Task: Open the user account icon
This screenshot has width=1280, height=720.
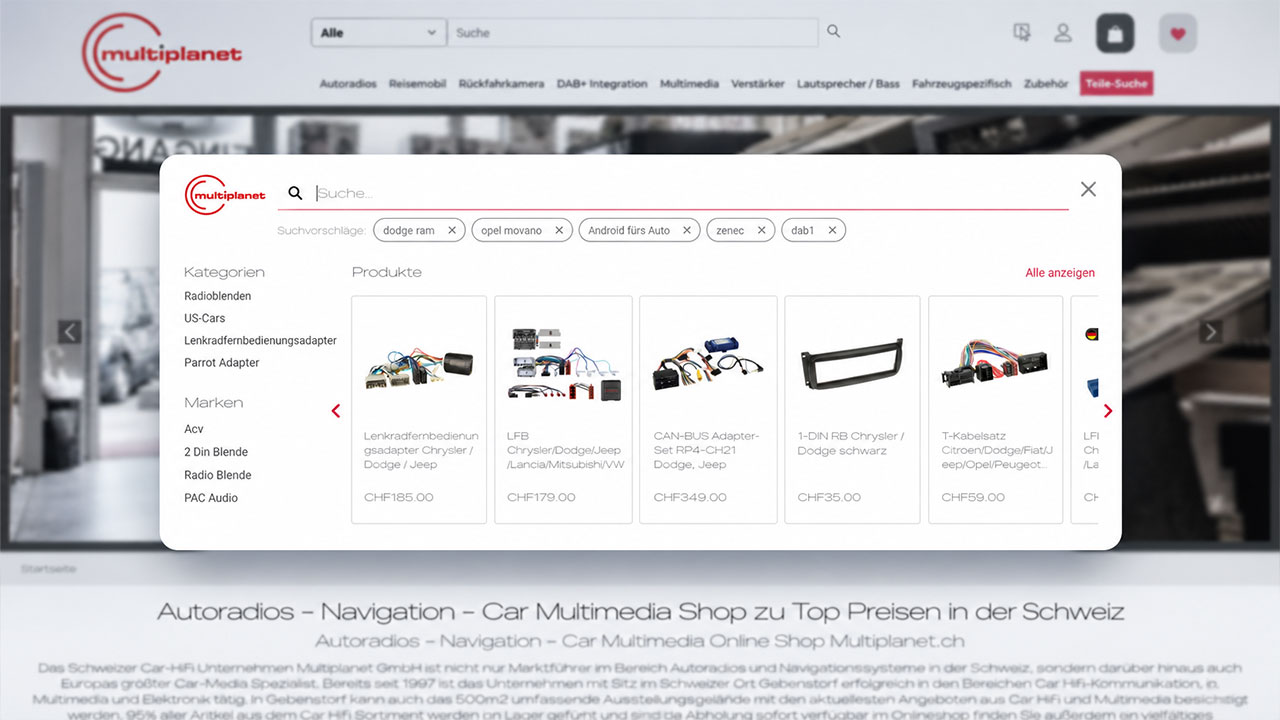Action: coord(1063,33)
